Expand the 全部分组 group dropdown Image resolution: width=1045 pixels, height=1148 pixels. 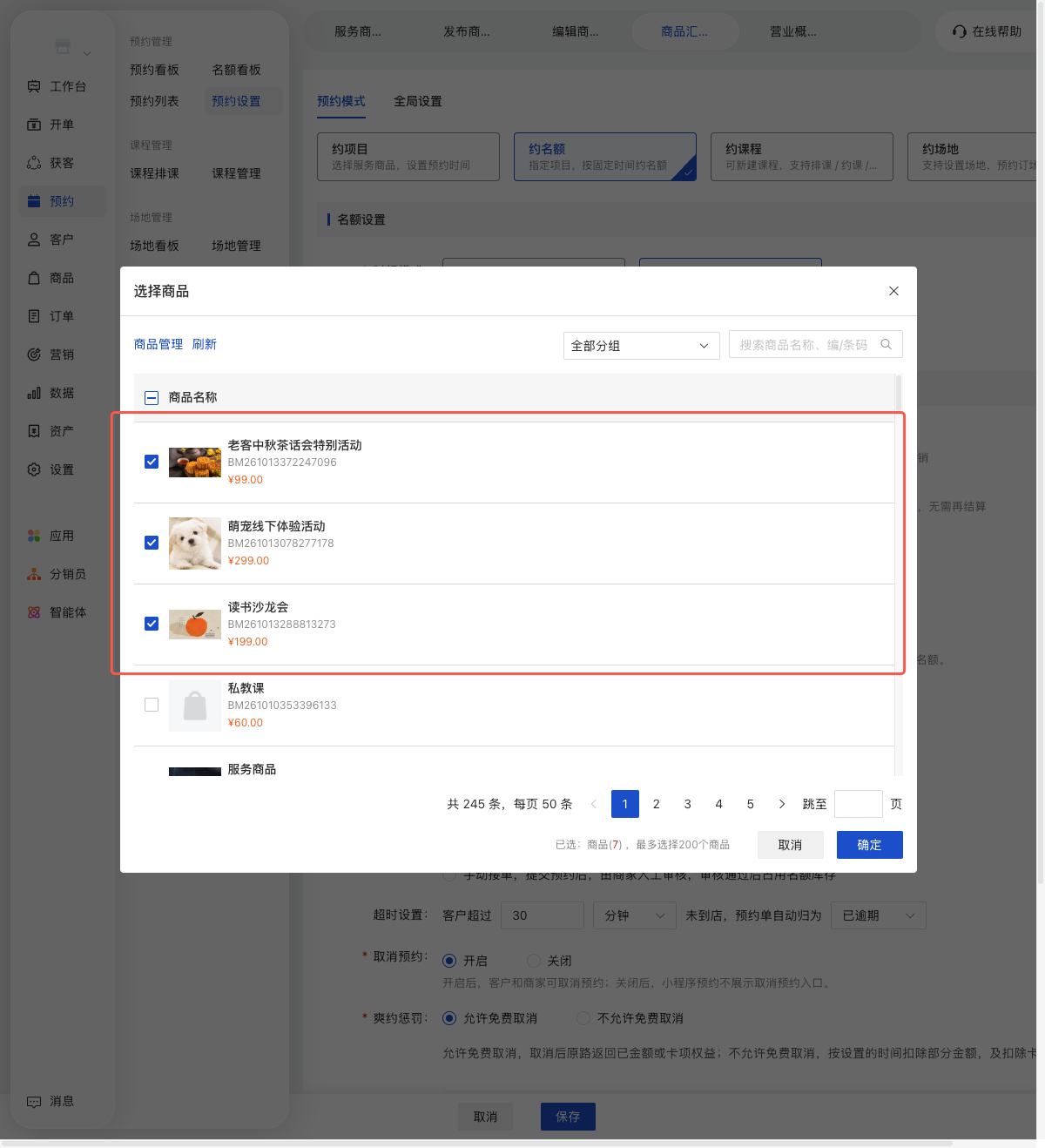(x=642, y=346)
